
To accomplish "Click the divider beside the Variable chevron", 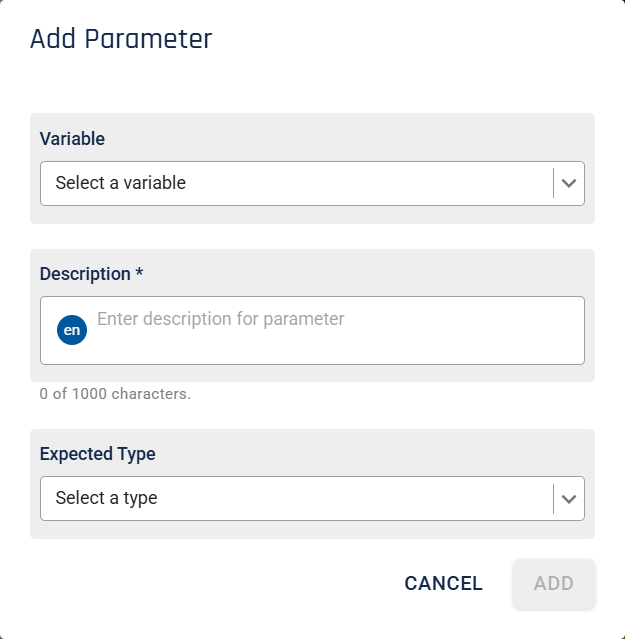I will (553, 183).
